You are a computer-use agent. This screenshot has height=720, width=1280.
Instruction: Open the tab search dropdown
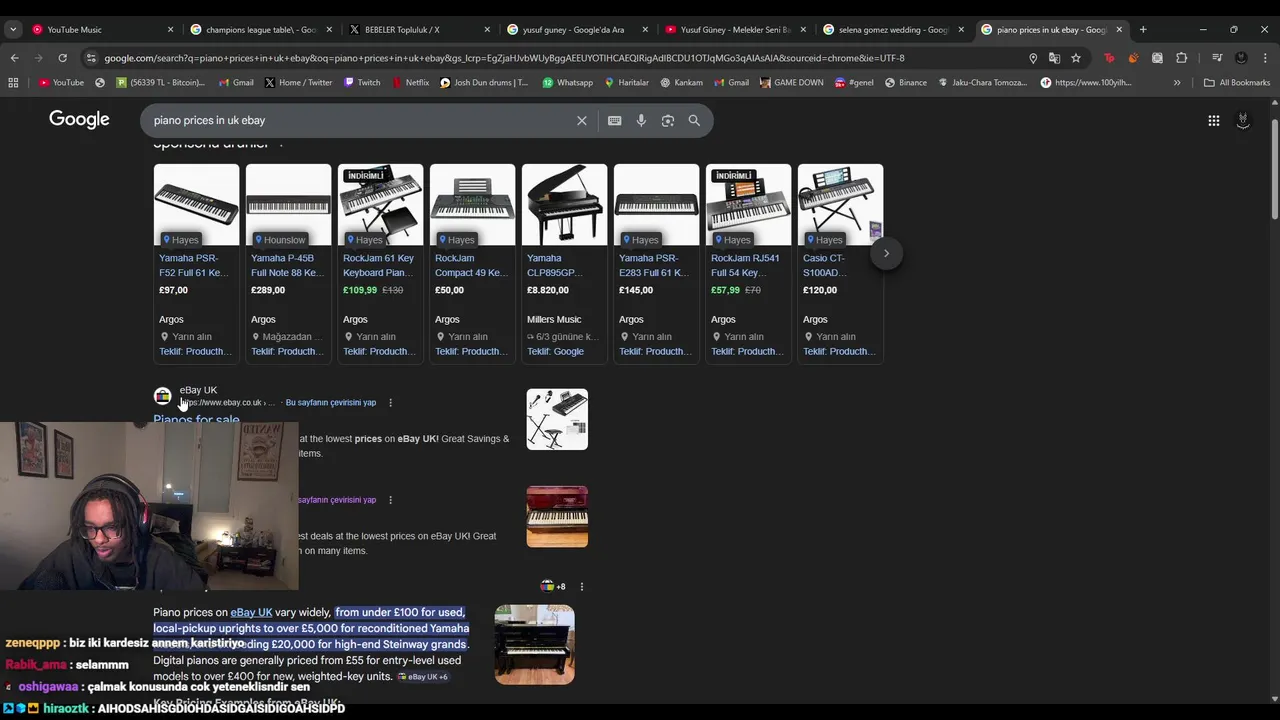[x=13, y=29]
